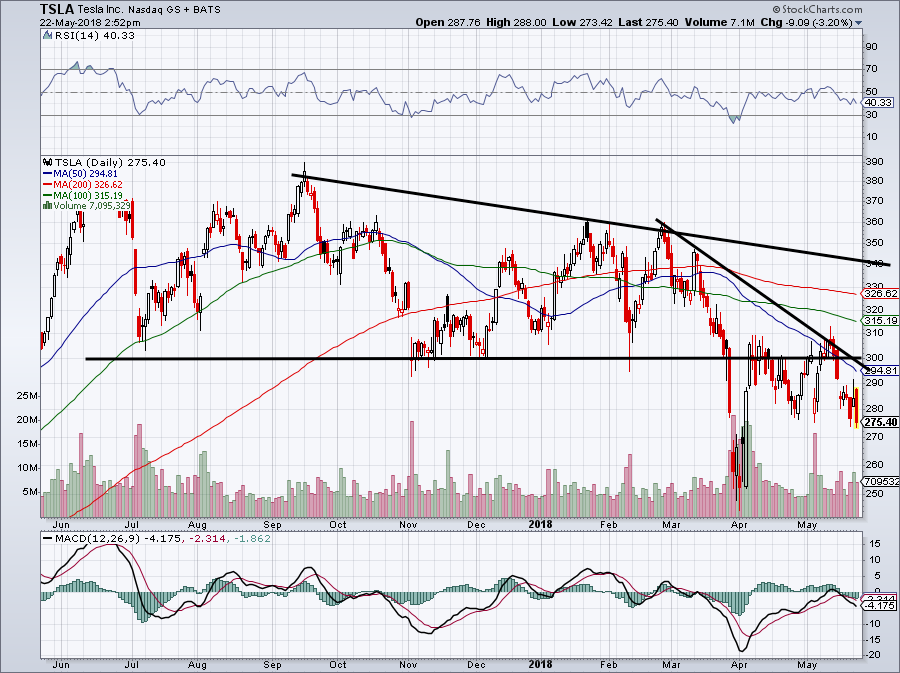Viewport: 900px width, 673px height.
Task: Click the RSI(14) panel legend icon
Action: (48, 35)
